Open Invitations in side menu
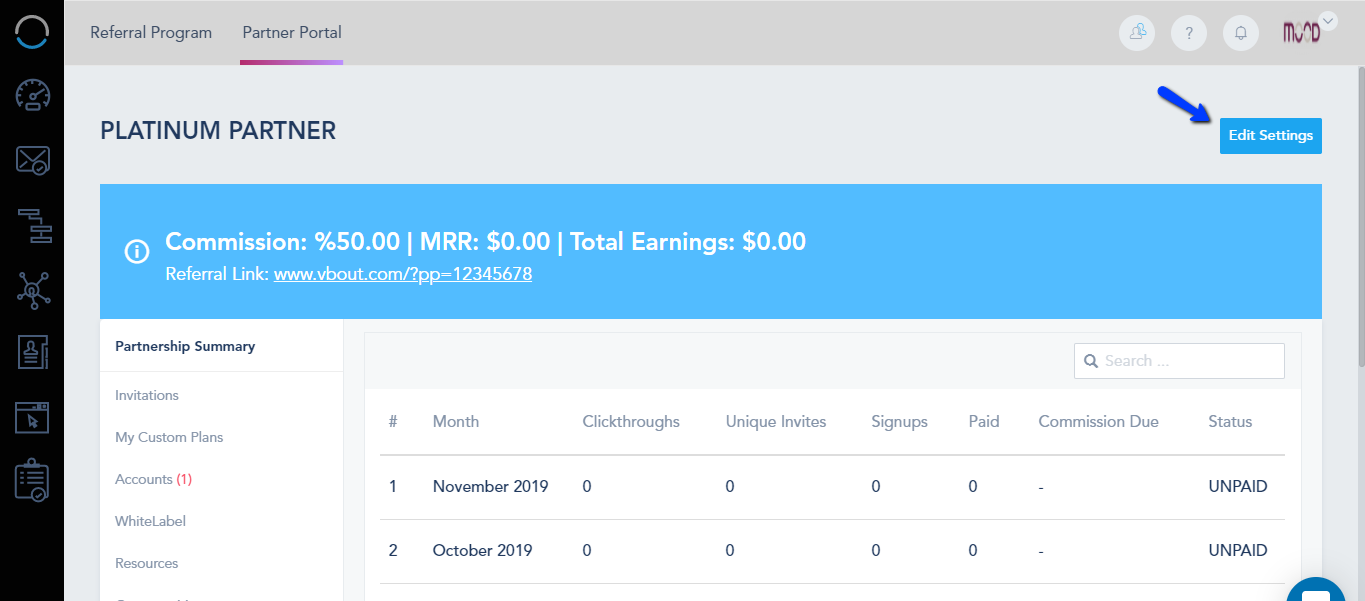Screen dimensions: 1365x601 click(x=147, y=395)
